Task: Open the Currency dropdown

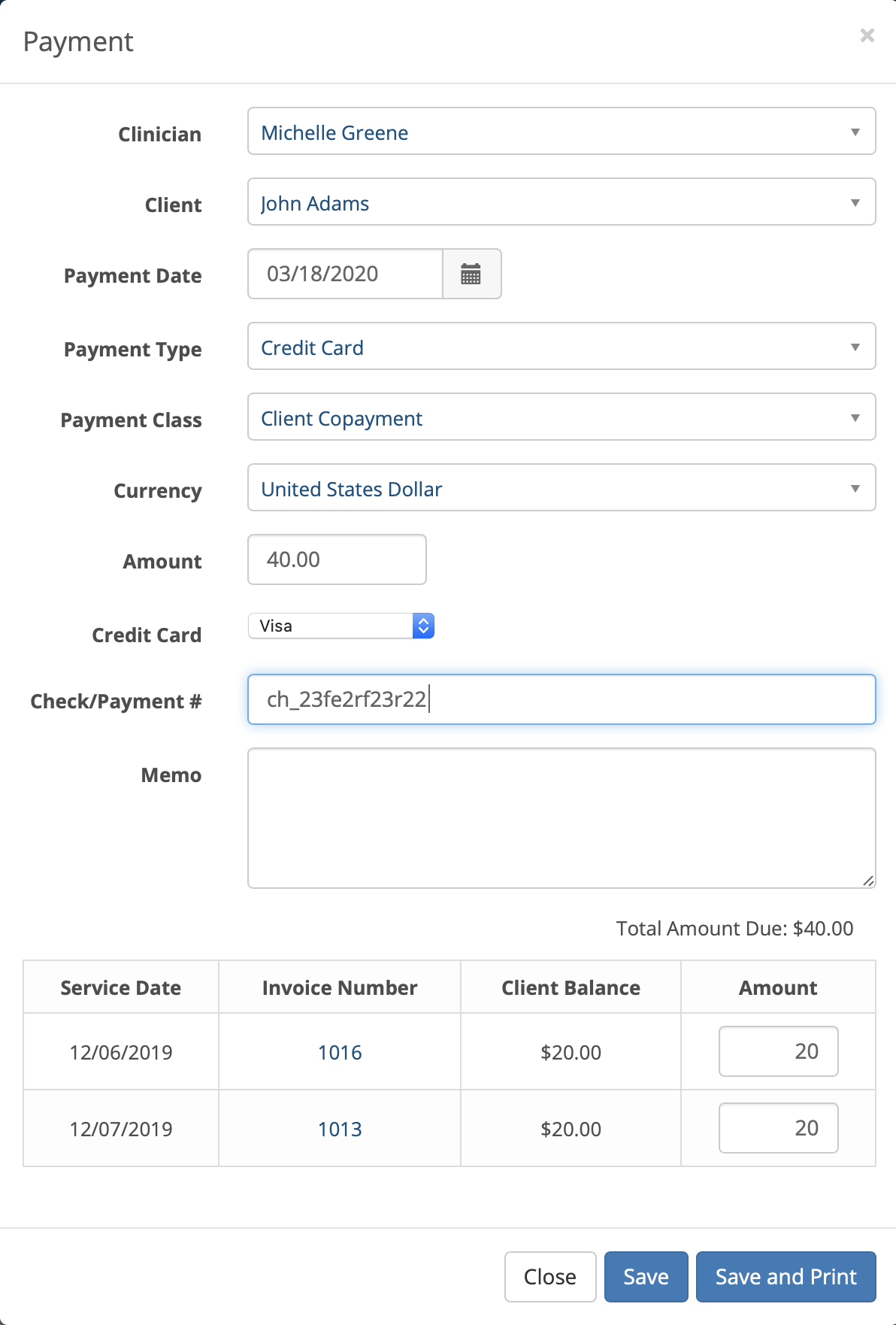Action: tap(562, 487)
